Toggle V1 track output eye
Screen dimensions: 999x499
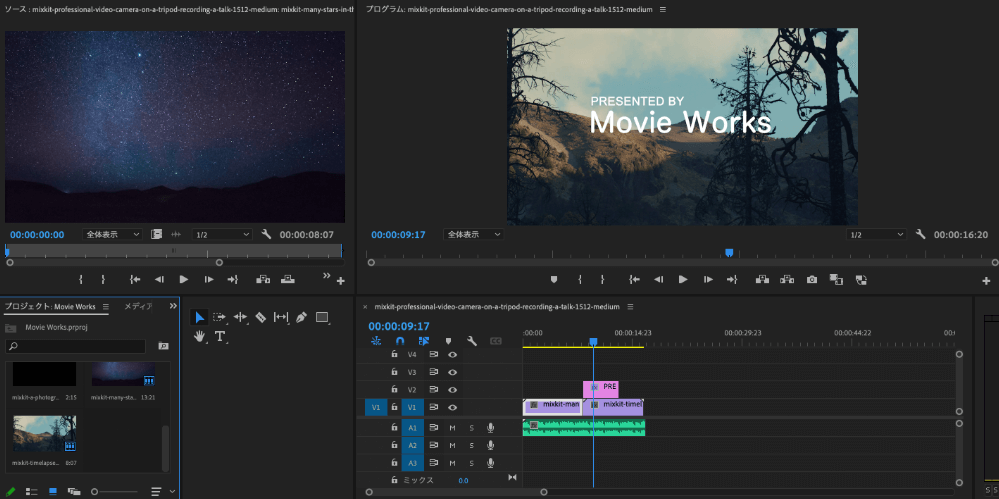tap(452, 407)
